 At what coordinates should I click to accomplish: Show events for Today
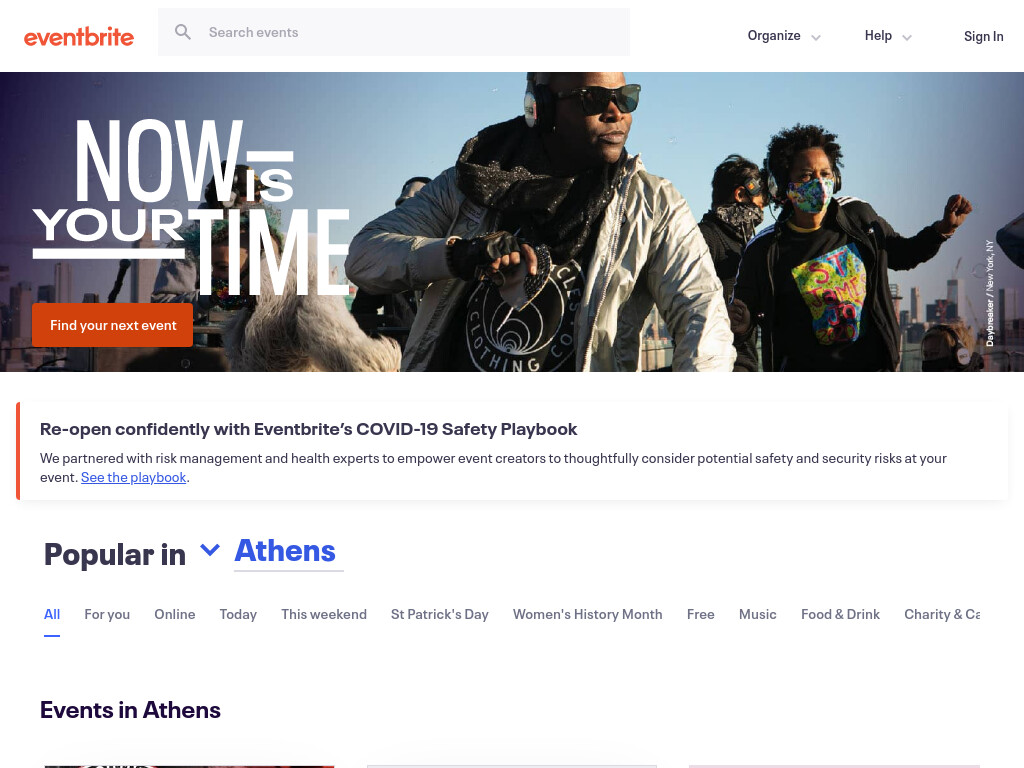click(x=238, y=615)
